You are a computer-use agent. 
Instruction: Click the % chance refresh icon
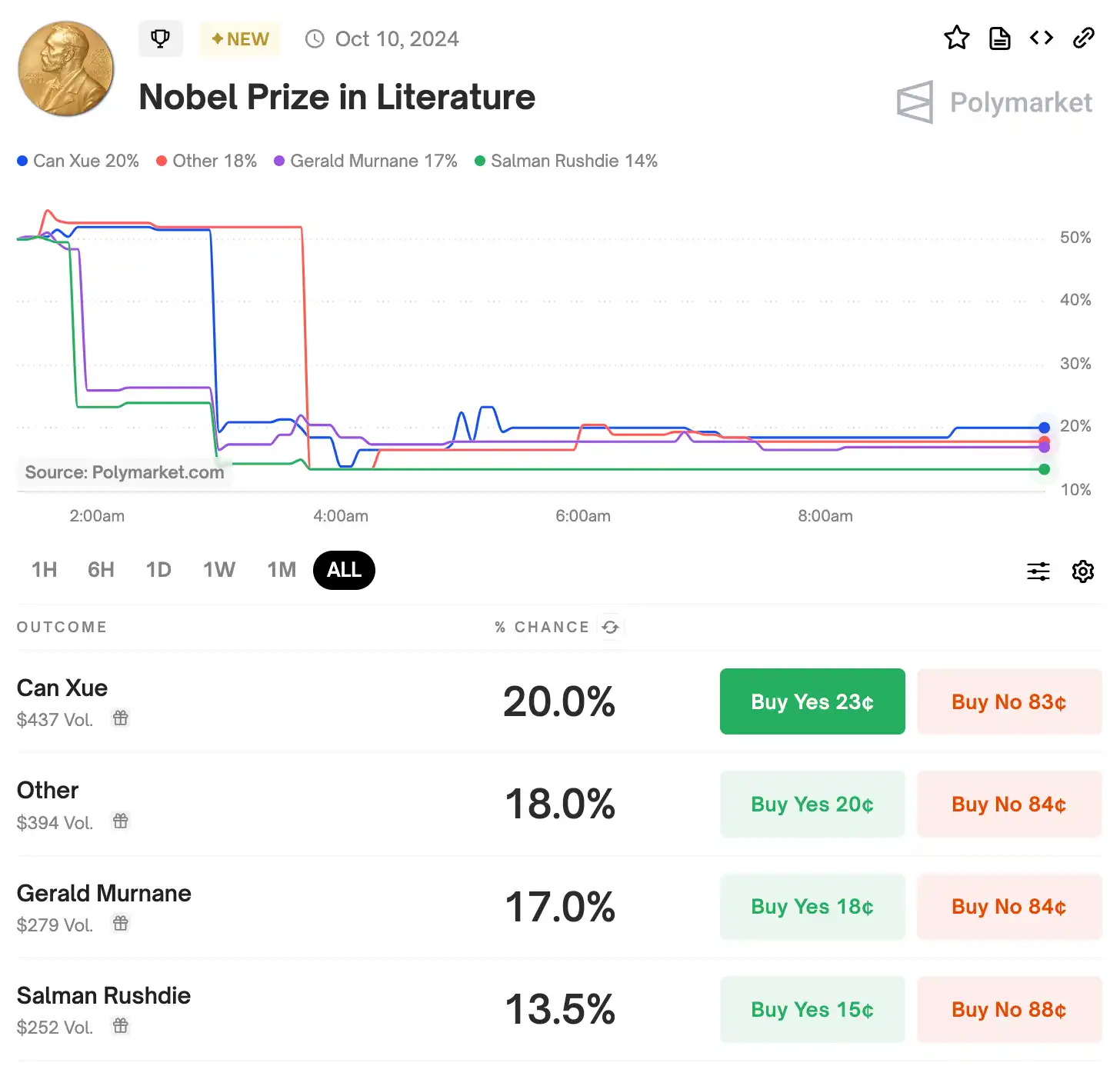pos(611,628)
